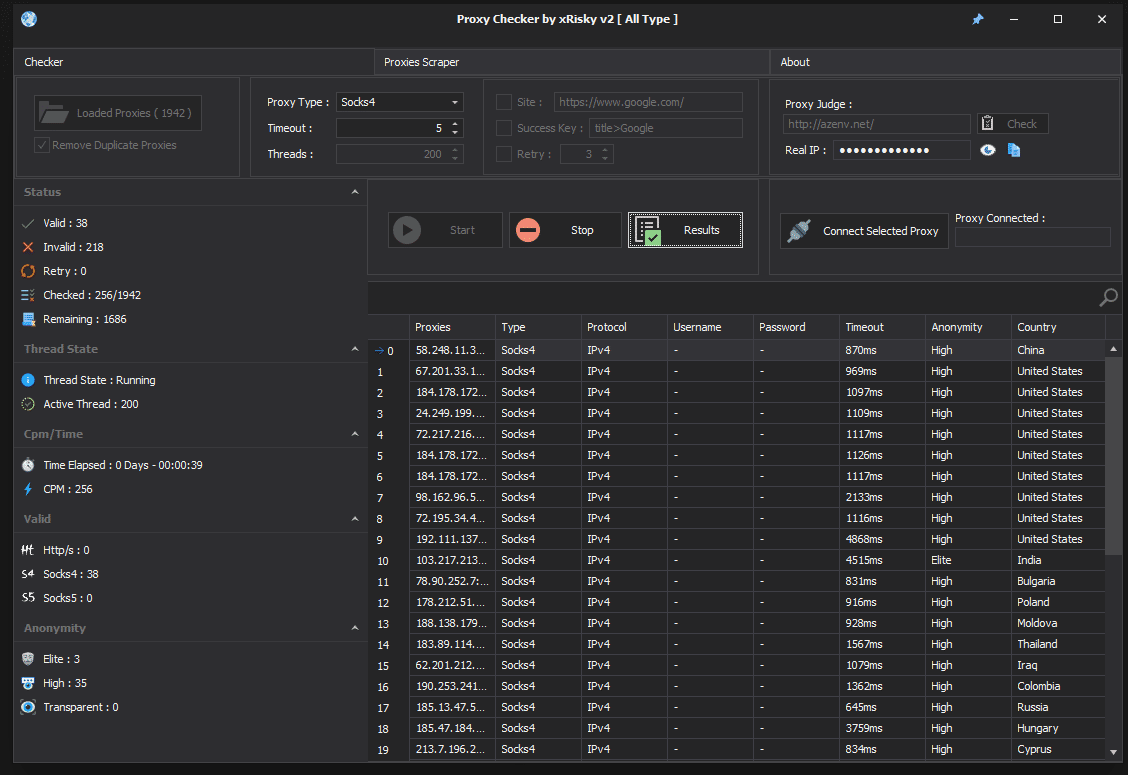Collapse the Cpm/Time section

point(355,434)
